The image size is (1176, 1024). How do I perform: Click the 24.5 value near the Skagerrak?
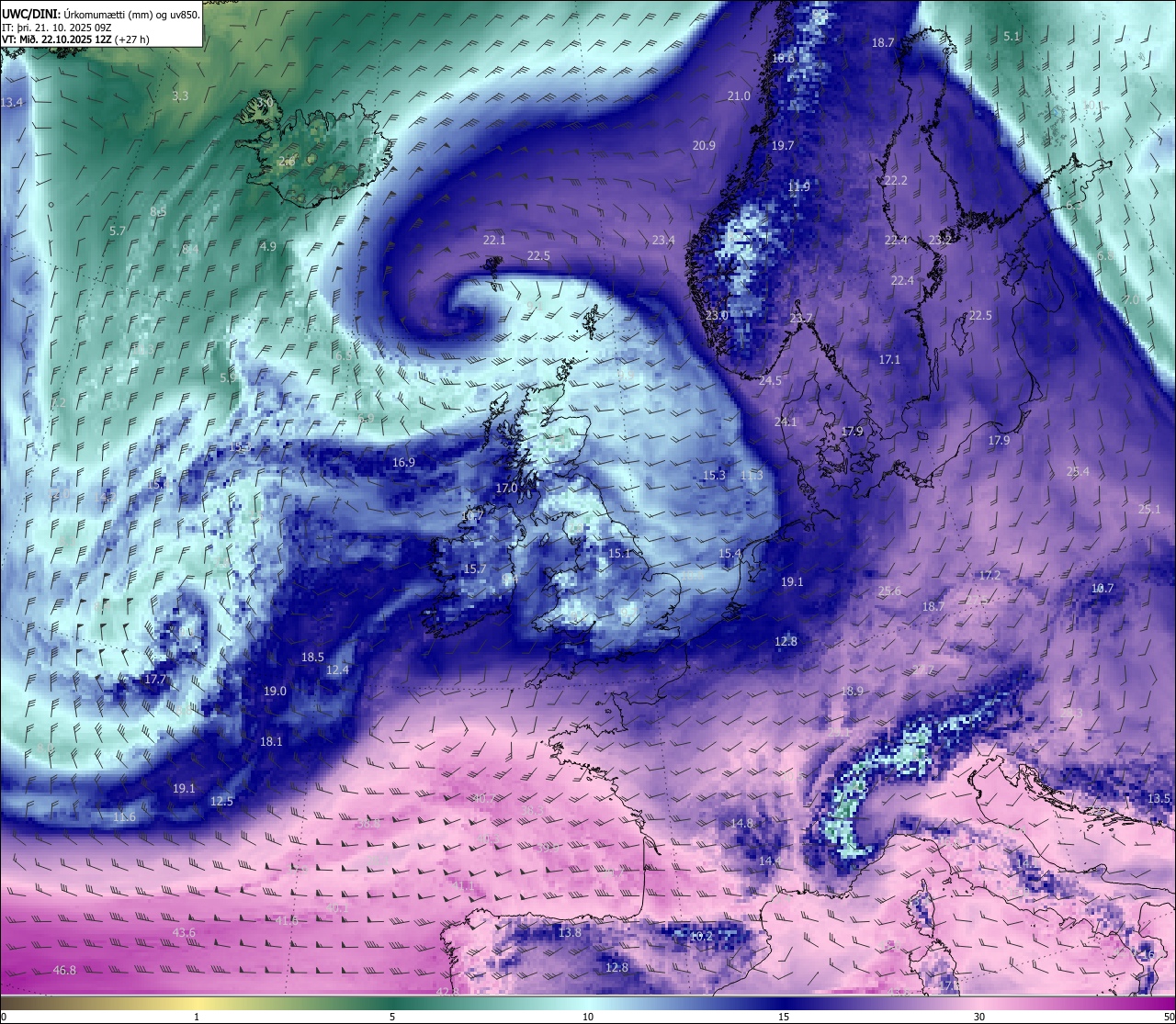pos(770,380)
